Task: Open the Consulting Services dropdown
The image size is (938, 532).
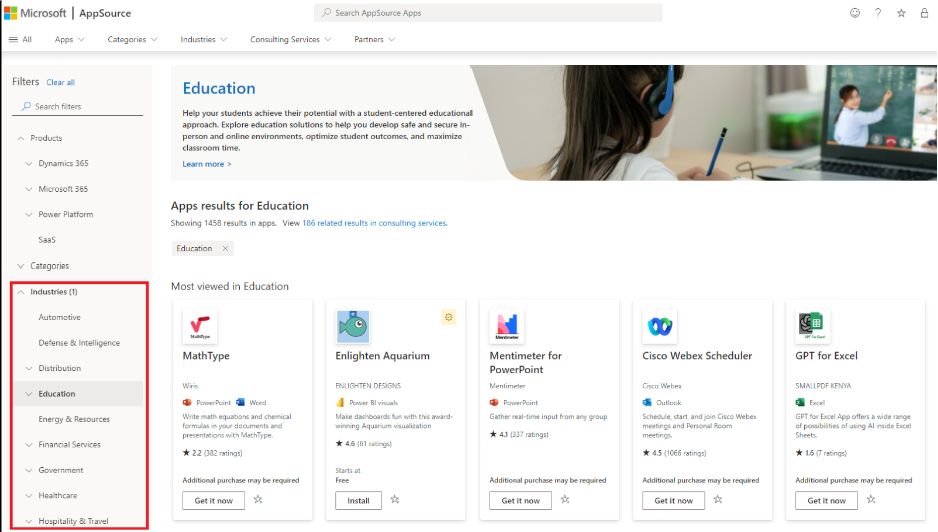Action: 290,39
